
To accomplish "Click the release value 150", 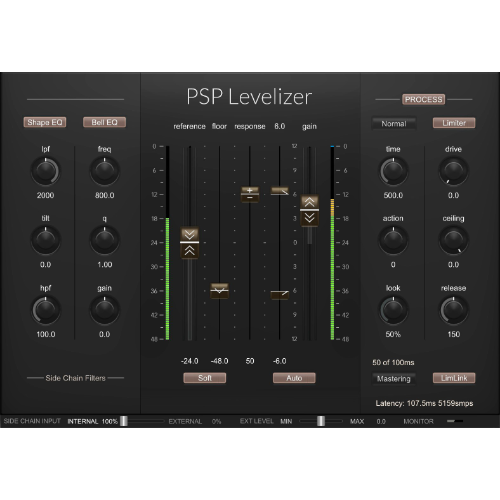I will 453,334.
